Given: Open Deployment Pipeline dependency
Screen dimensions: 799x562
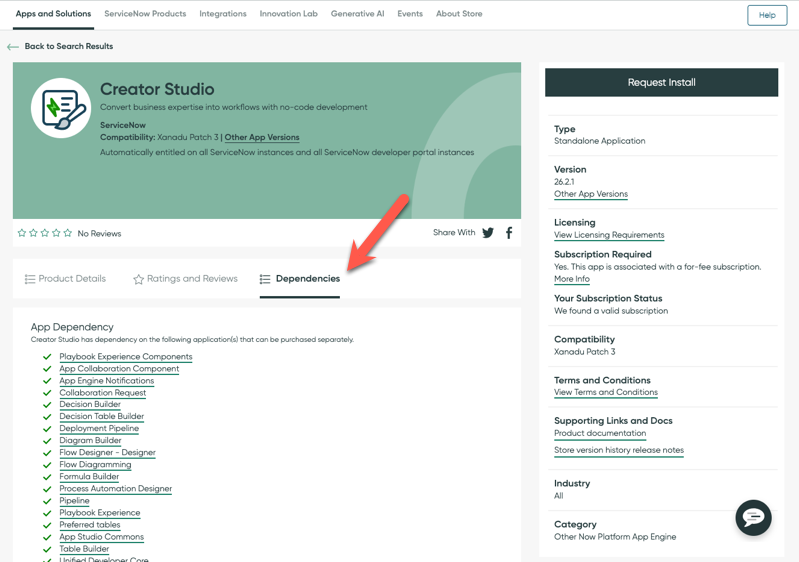Looking at the screenshot, I should [99, 429].
